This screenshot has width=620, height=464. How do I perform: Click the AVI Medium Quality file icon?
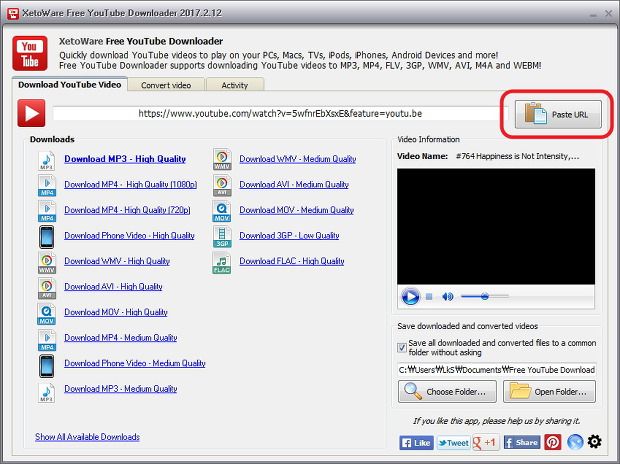tap(222, 185)
